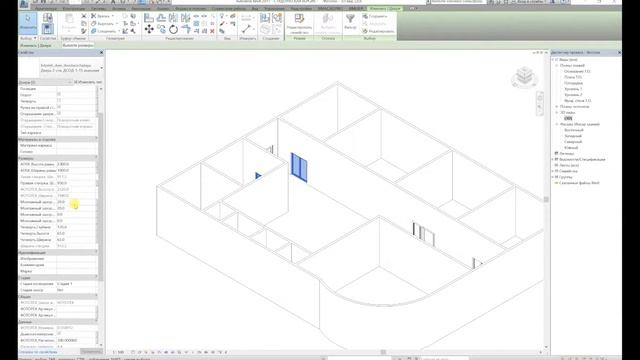This screenshot has width=640, height=360.
Task: Toggle the Ручка на правой checkbox
Action: (x=59, y=107)
